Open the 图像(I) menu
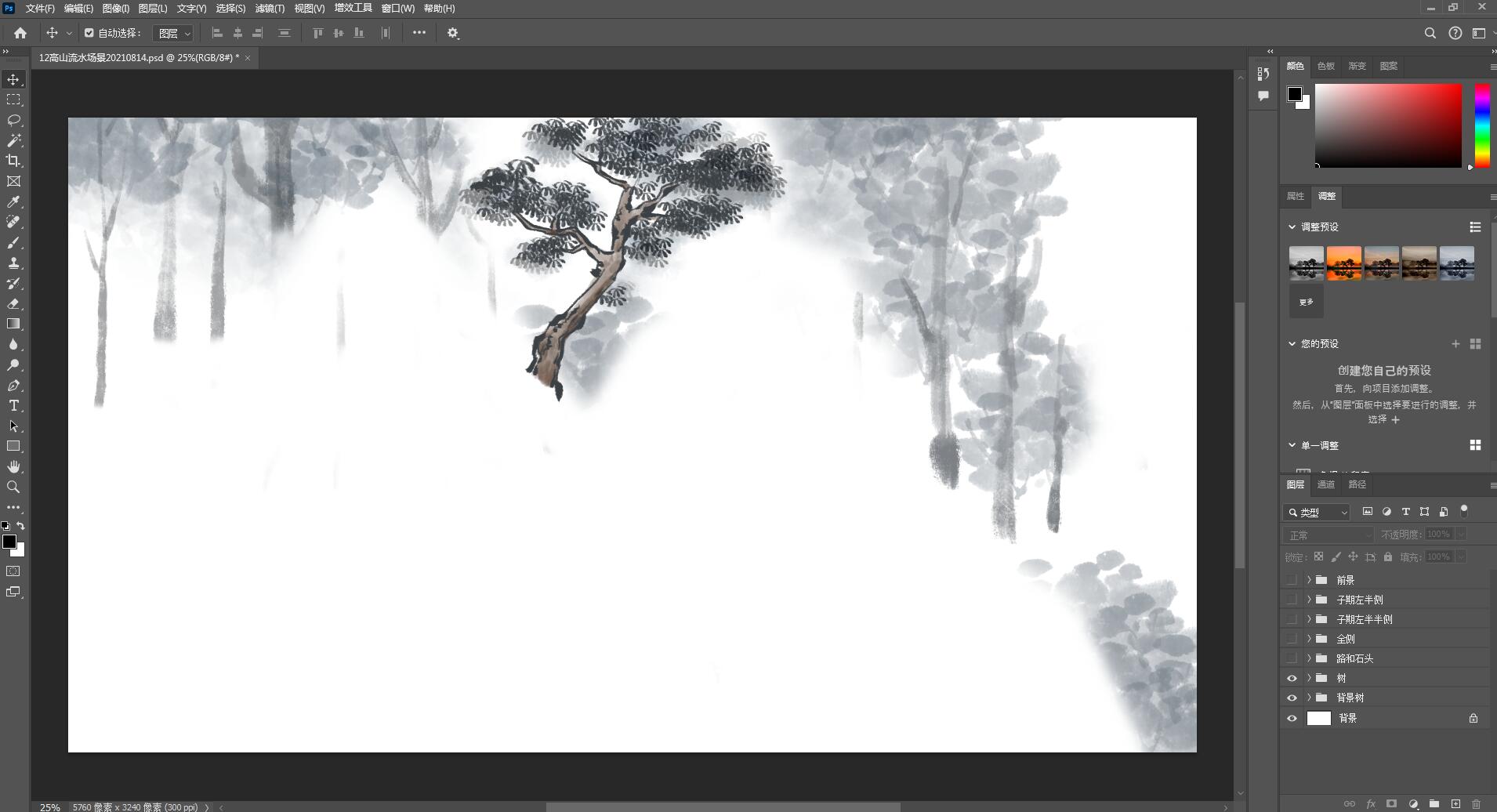This screenshot has width=1497, height=812. pos(116,8)
